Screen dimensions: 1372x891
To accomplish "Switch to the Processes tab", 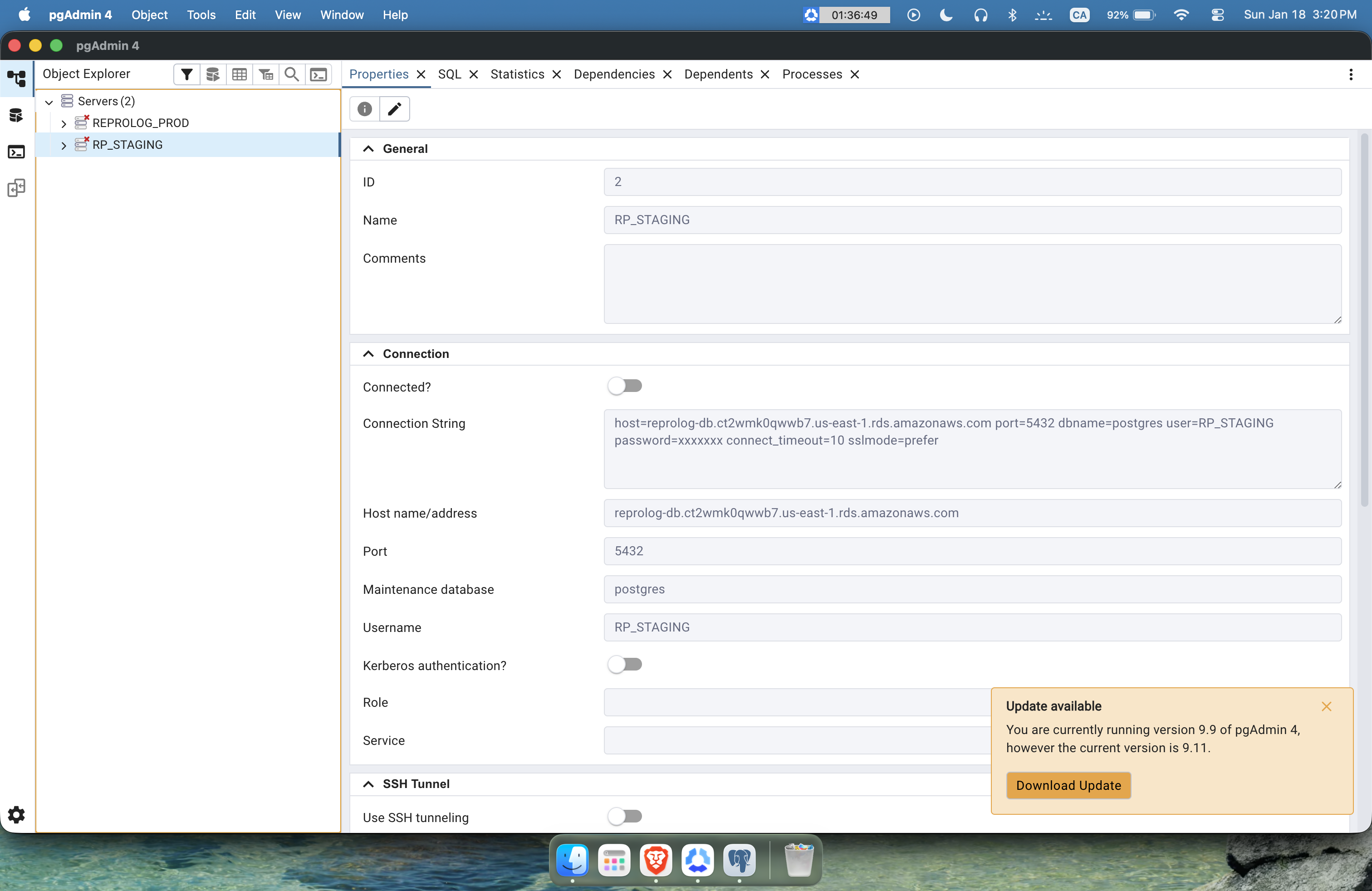I will point(812,74).
